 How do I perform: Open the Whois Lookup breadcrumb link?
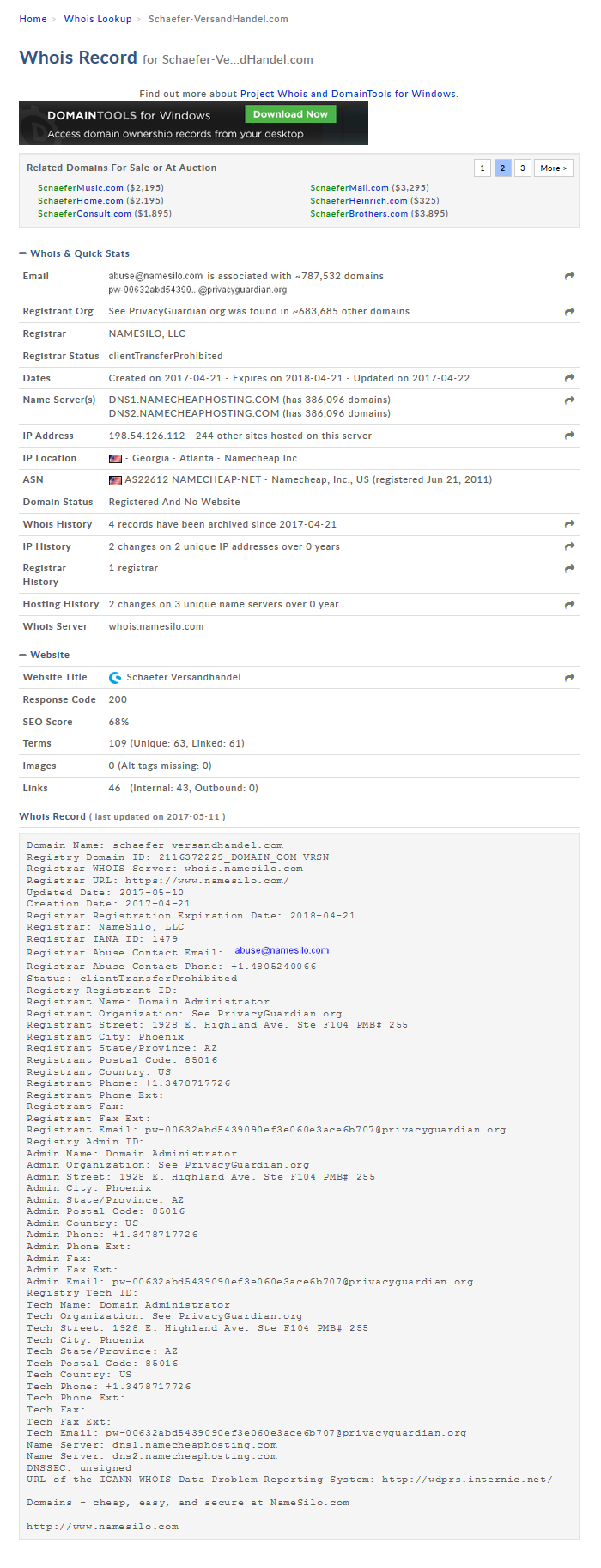coord(98,19)
